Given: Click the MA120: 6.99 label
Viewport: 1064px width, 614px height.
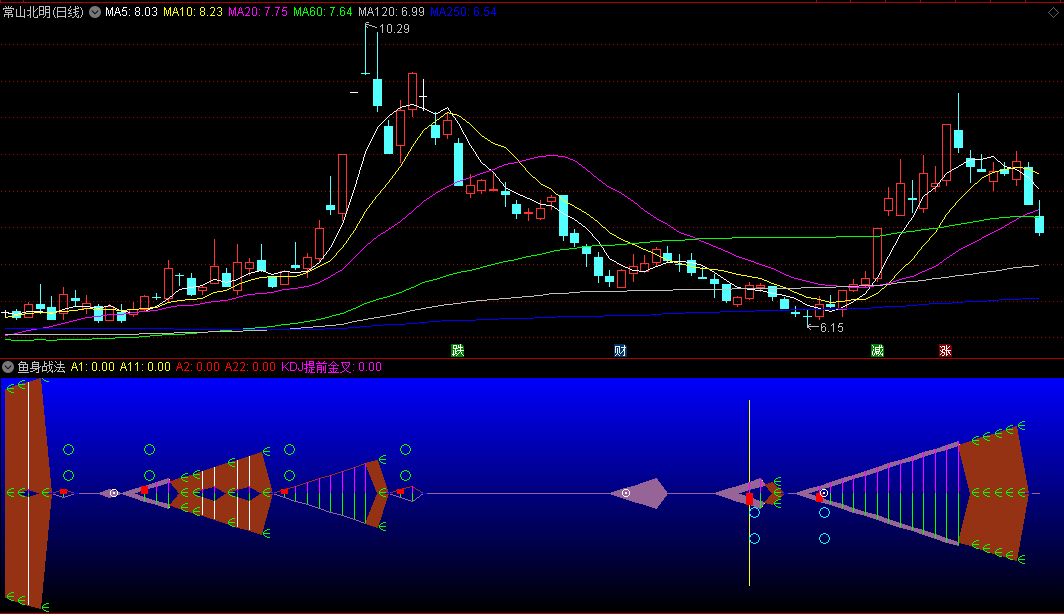Looking at the screenshot, I should tap(392, 12).
